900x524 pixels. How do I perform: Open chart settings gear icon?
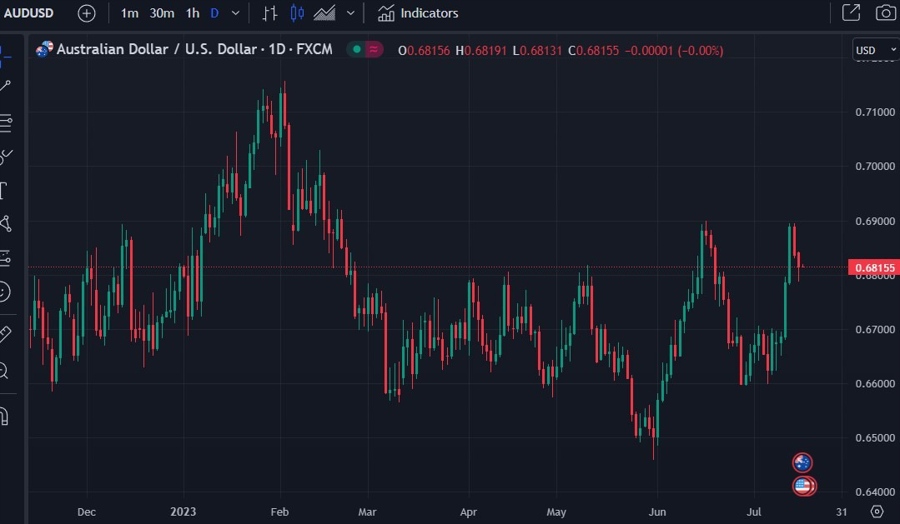[876, 511]
